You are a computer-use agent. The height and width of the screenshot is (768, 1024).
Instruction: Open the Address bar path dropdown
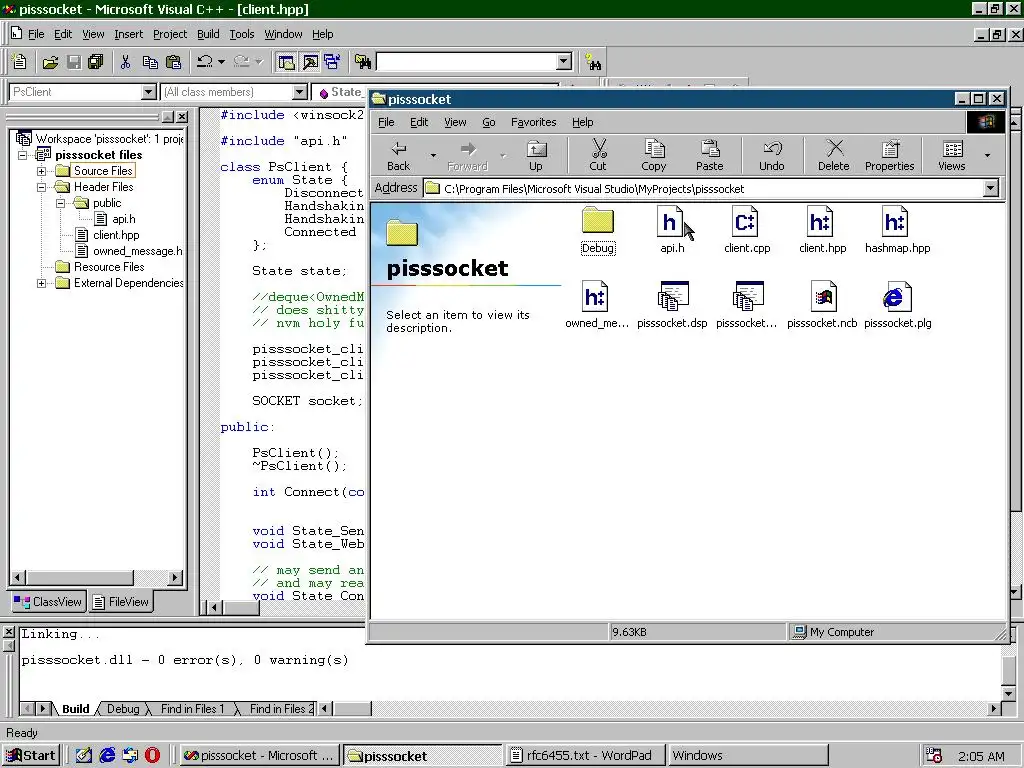[990, 189]
